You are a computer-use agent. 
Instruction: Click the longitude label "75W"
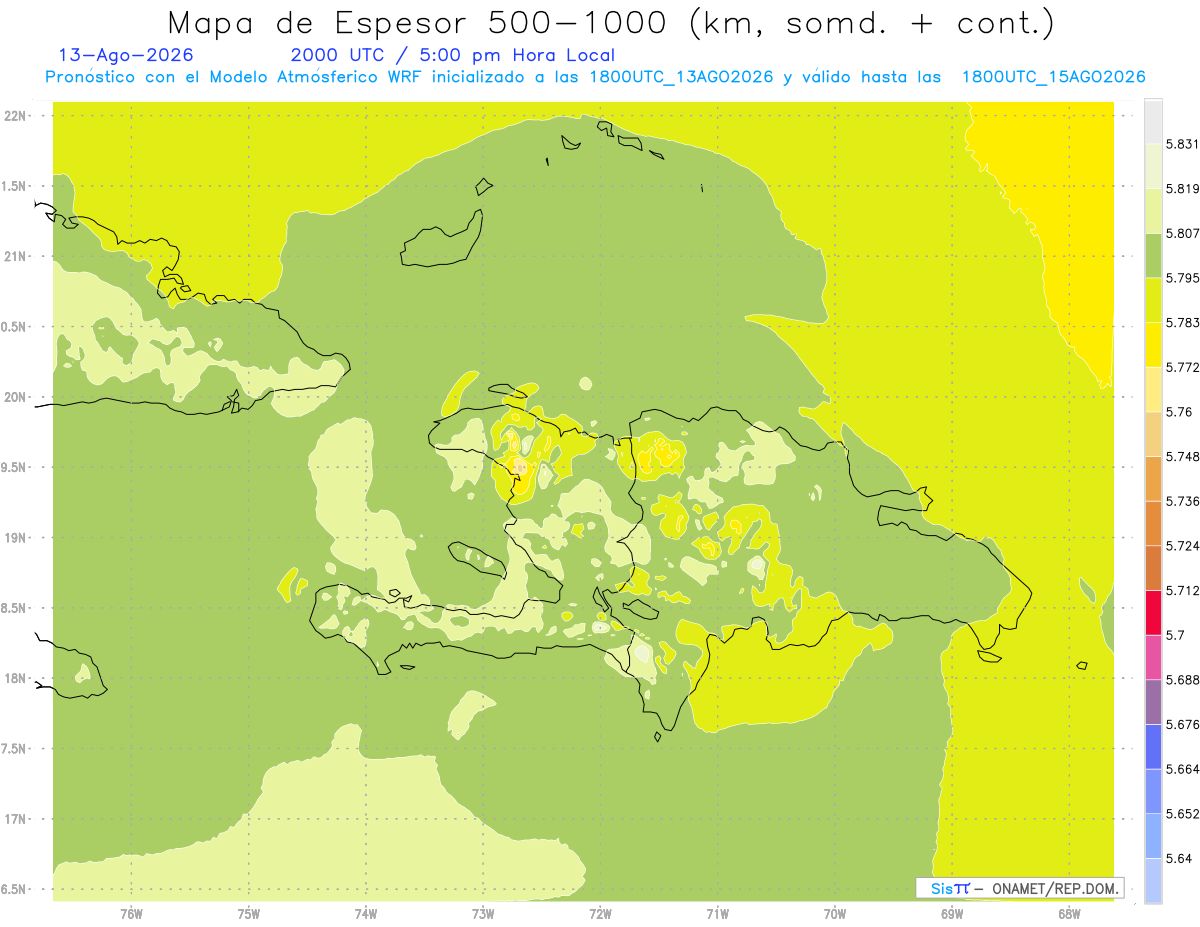249,914
